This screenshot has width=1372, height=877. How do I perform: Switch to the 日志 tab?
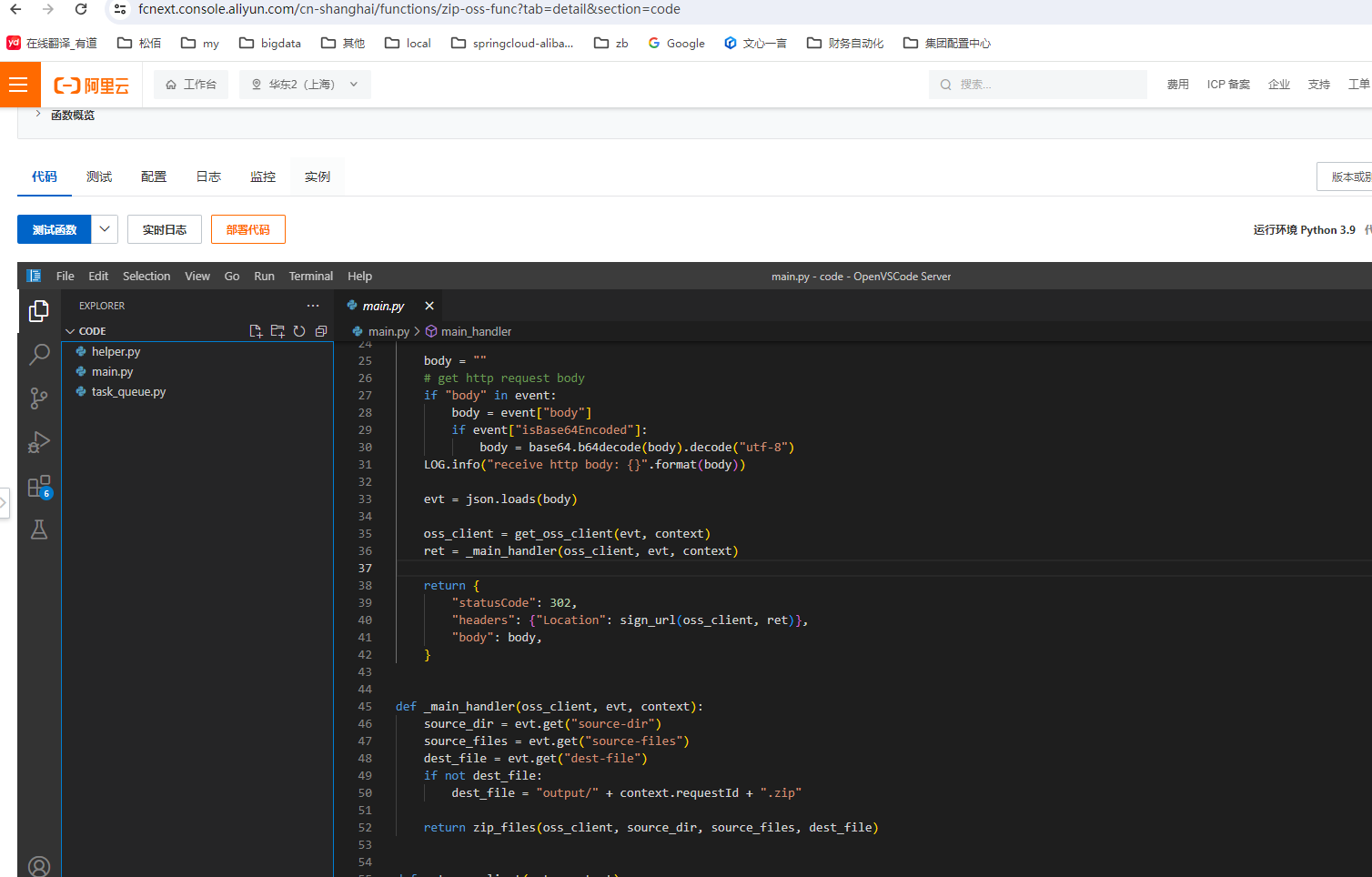[208, 176]
